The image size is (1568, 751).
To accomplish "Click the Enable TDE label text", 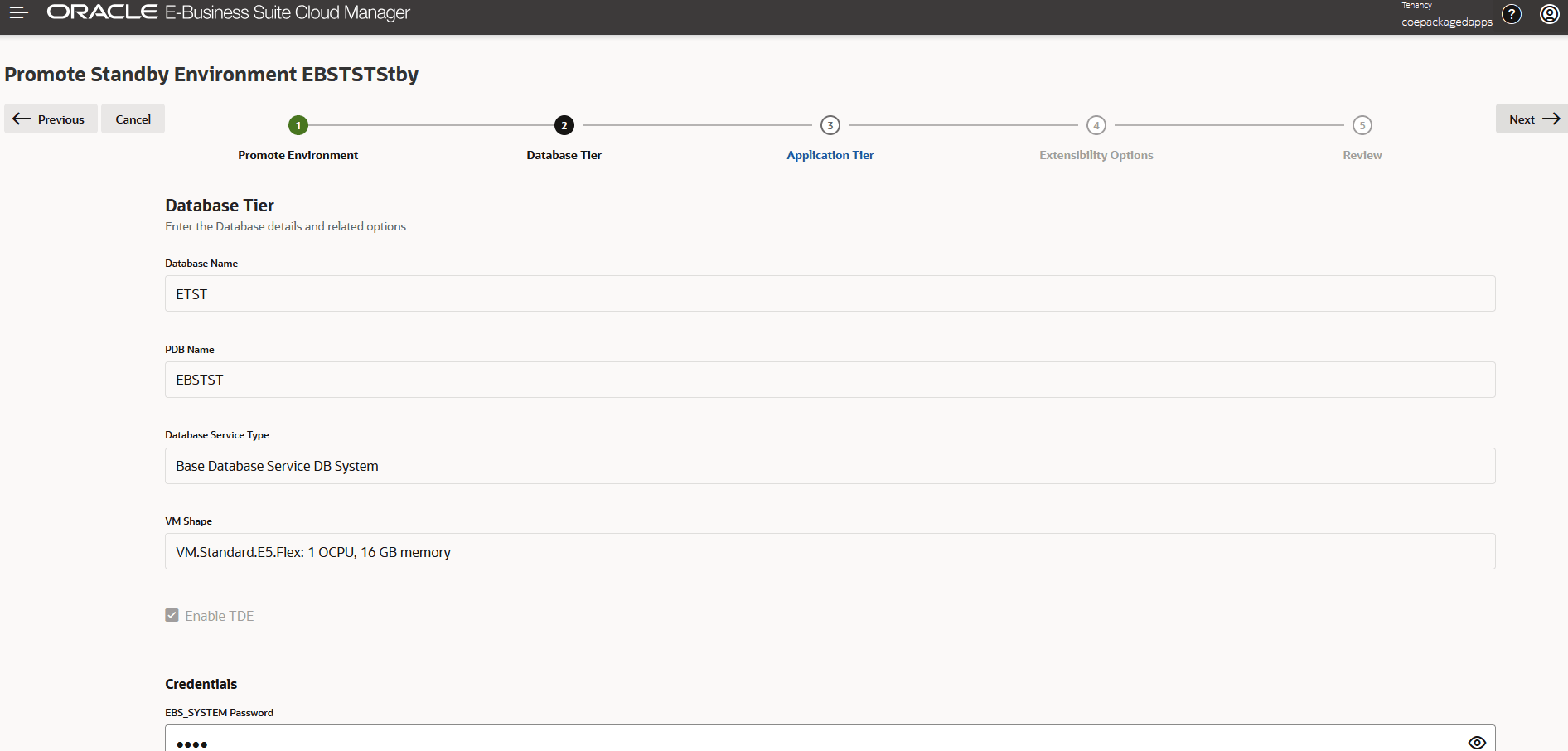I will [x=220, y=616].
